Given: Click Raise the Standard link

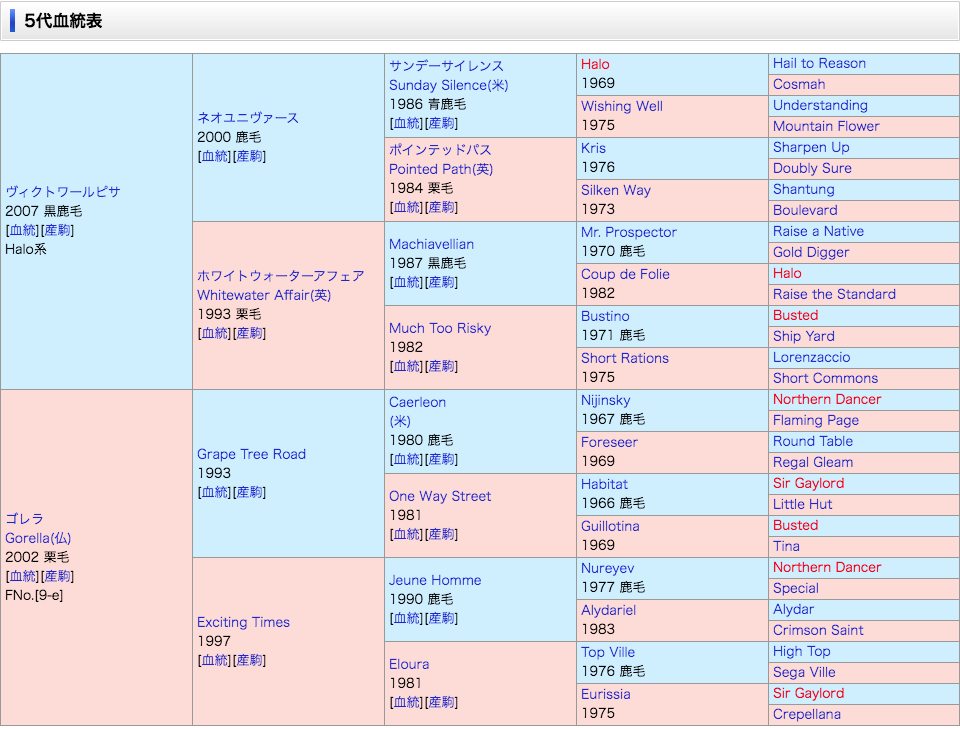Looking at the screenshot, I should click(834, 294).
